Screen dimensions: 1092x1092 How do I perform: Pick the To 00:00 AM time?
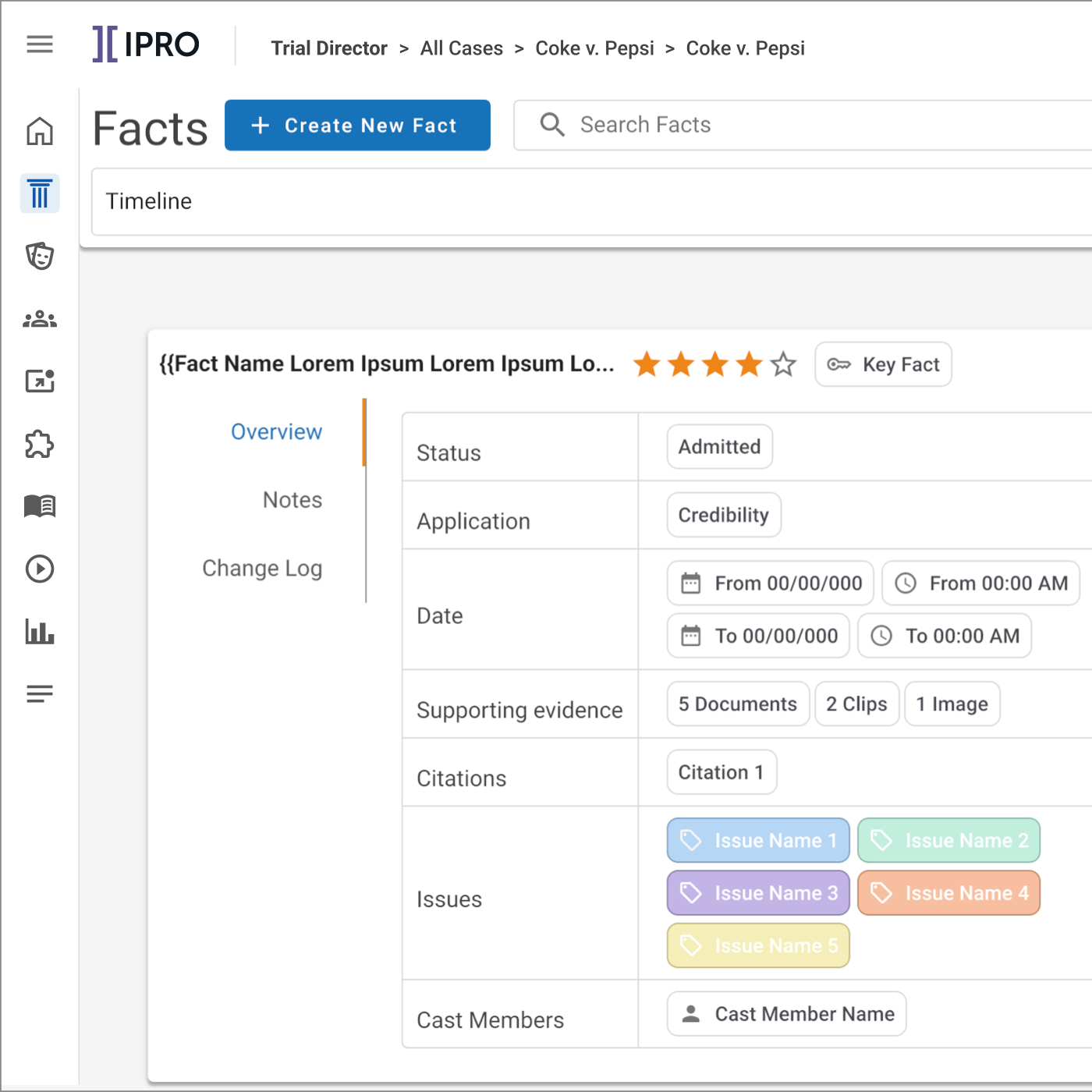pos(945,636)
